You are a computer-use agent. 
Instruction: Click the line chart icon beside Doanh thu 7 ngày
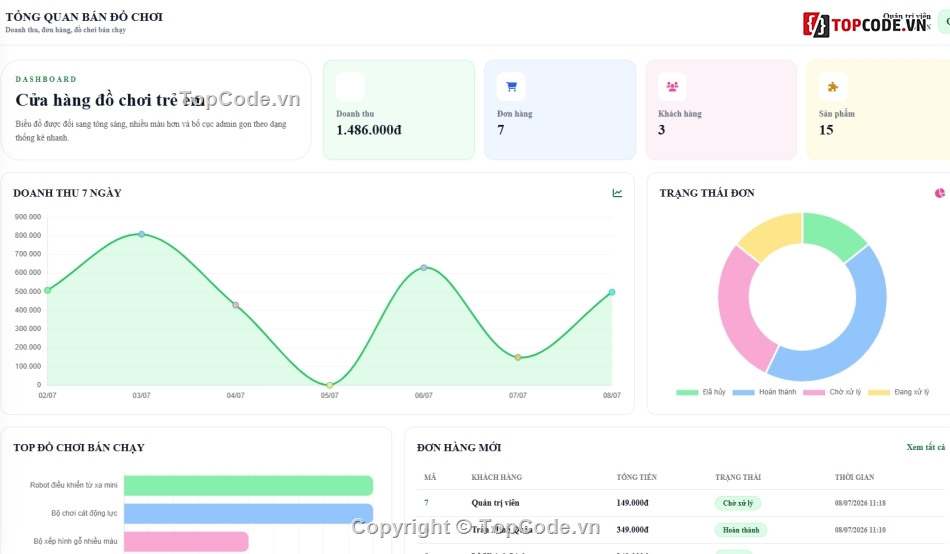[617, 193]
